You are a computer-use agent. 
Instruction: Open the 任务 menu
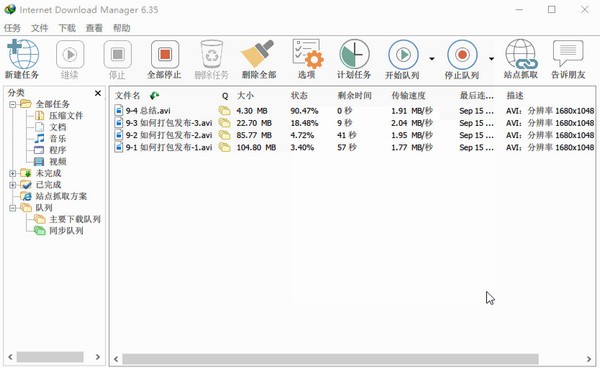pos(12,28)
